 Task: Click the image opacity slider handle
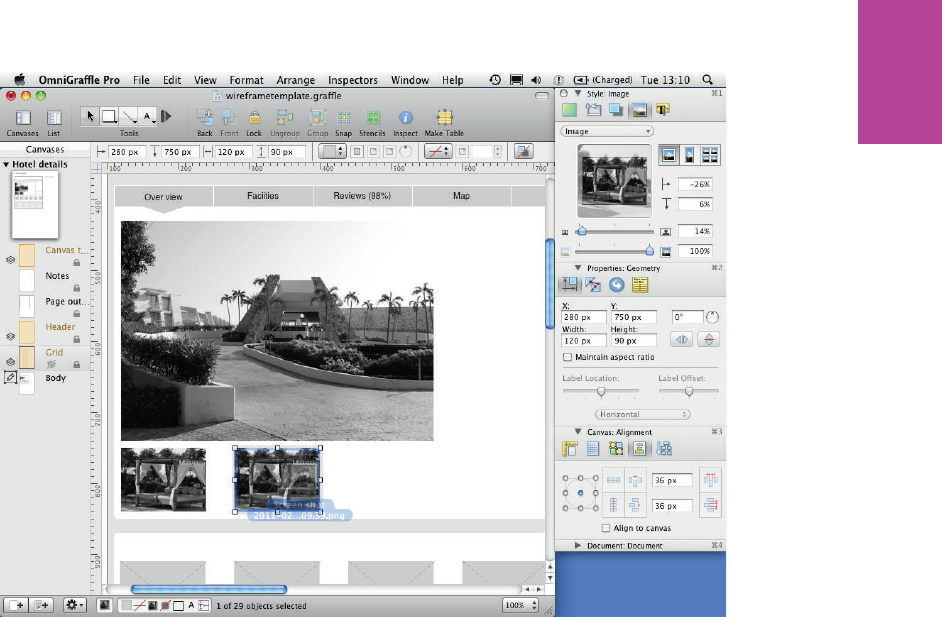click(x=649, y=251)
